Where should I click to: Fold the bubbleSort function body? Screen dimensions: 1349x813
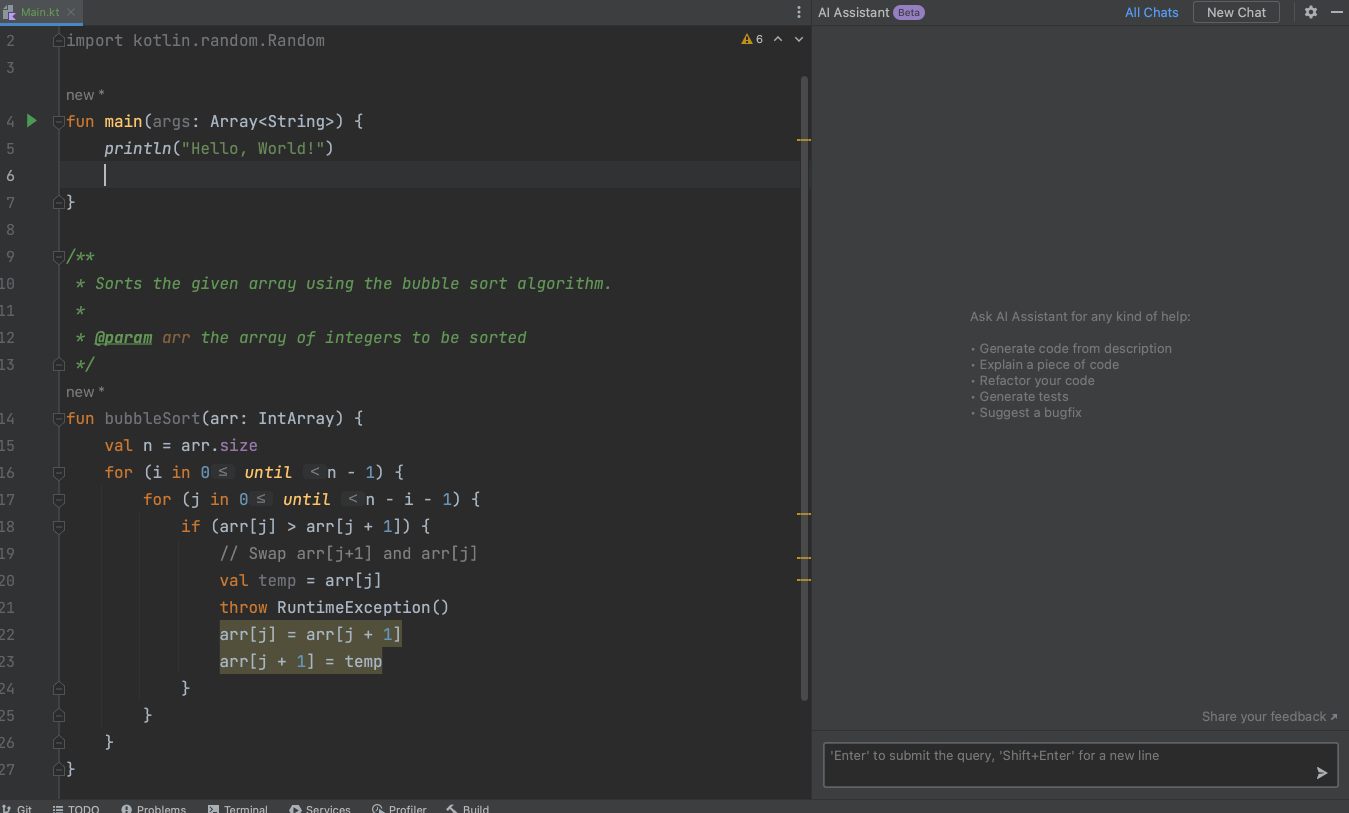point(59,419)
